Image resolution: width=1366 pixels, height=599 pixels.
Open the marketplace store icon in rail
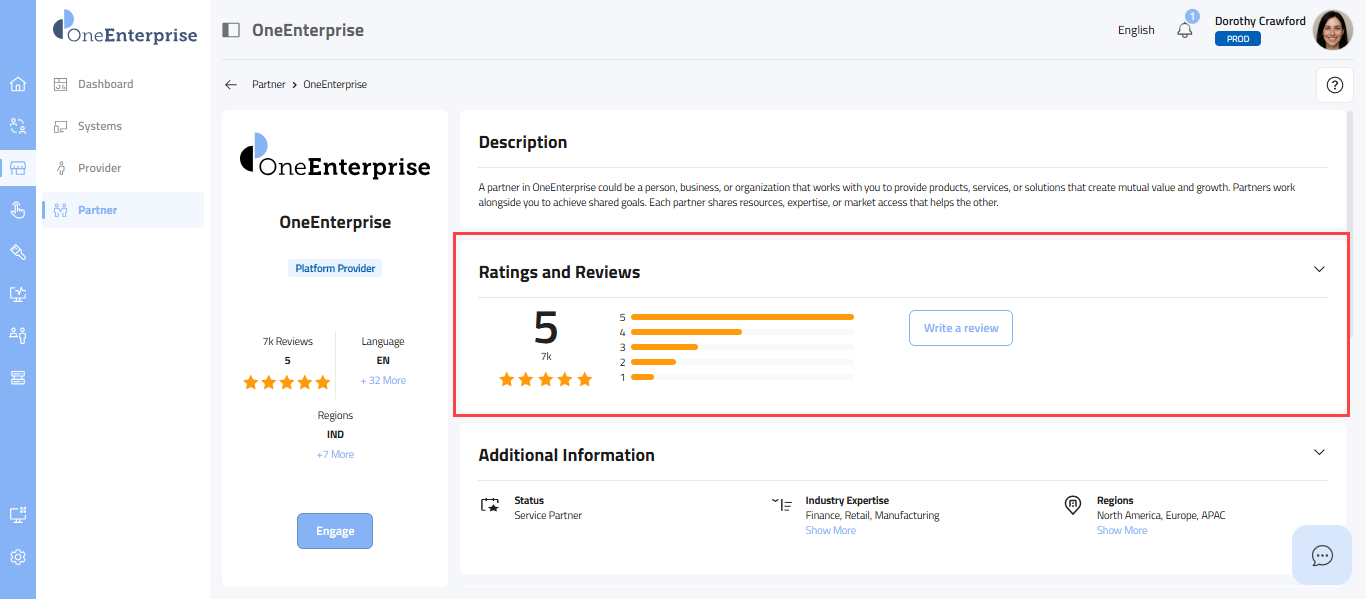coord(18,168)
